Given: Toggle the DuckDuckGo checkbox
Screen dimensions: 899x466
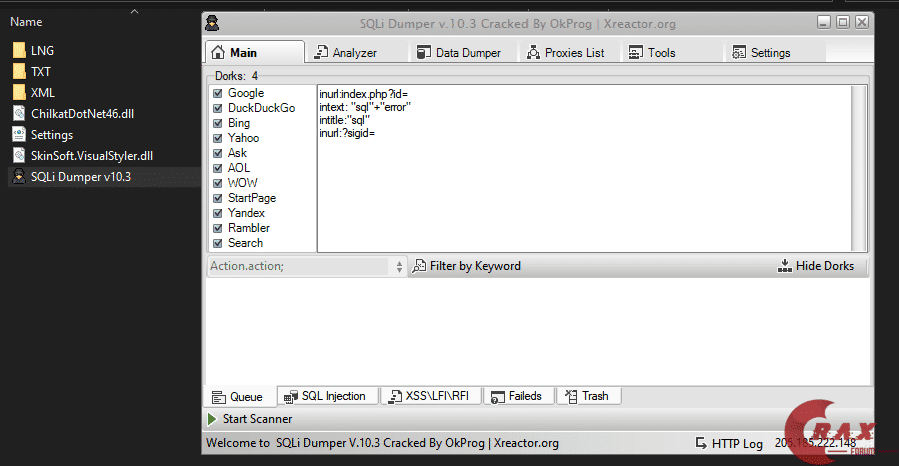Looking at the screenshot, I should click(x=218, y=108).
